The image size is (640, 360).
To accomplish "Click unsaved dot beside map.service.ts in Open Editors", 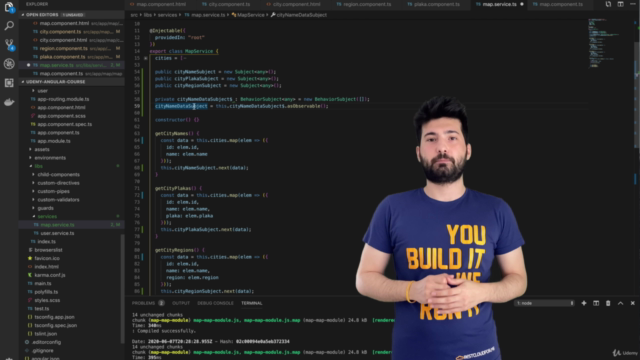I will (28, 65).
